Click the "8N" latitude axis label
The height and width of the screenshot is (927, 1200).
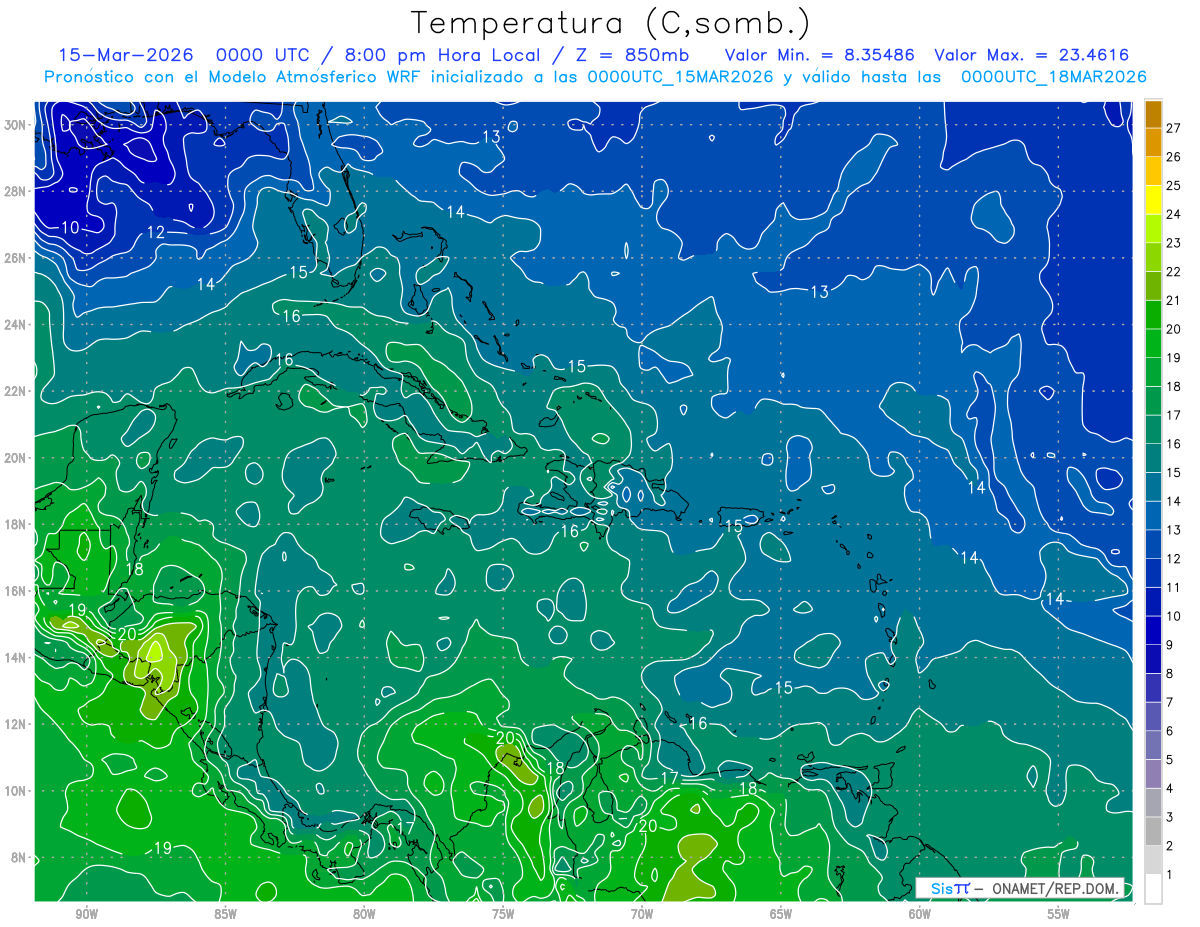tap(20, 857)
